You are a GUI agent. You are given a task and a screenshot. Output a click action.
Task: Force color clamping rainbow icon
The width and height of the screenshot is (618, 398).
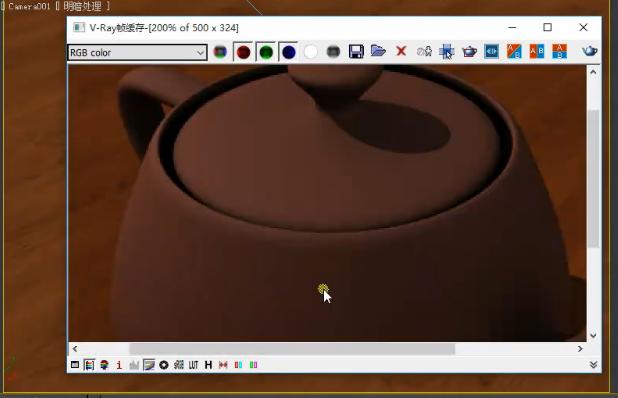104,365
